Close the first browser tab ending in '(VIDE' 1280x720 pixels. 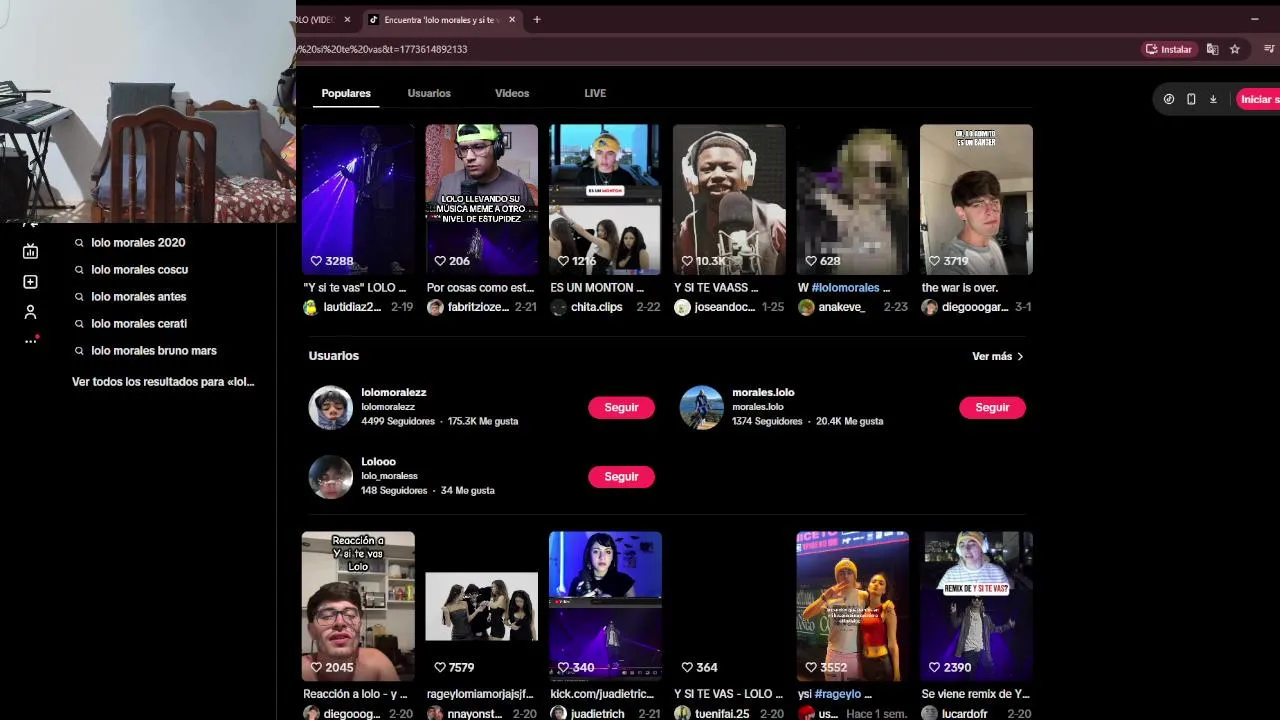coord(347,19)
